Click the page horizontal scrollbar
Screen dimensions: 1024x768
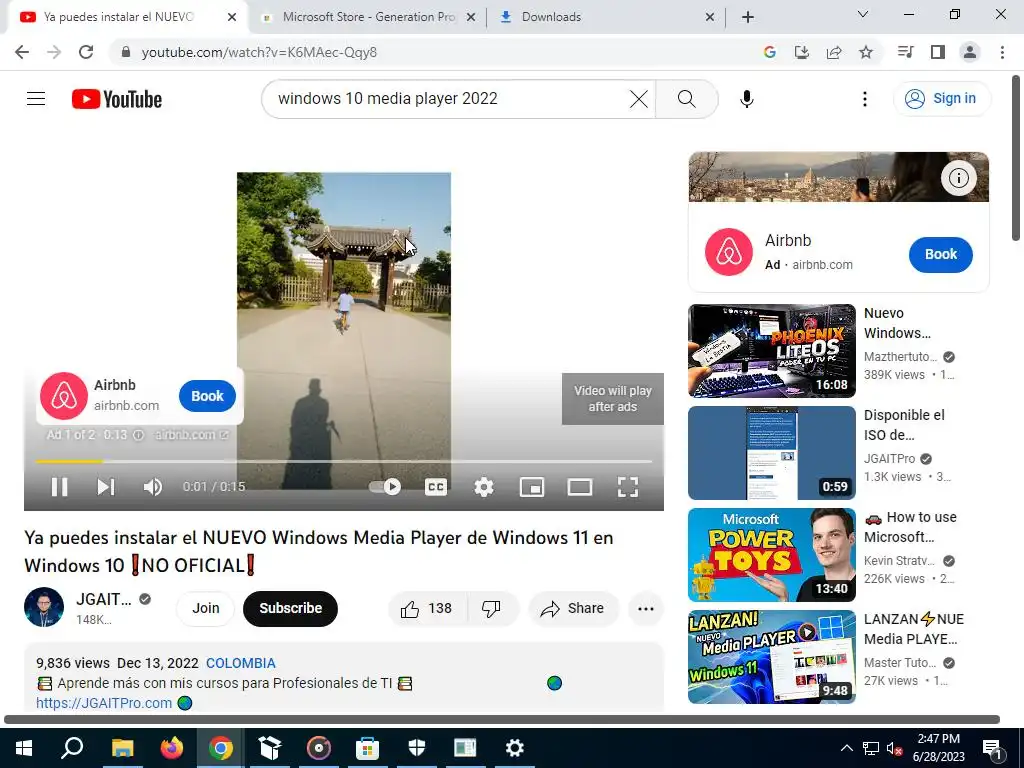coord(502,720)
